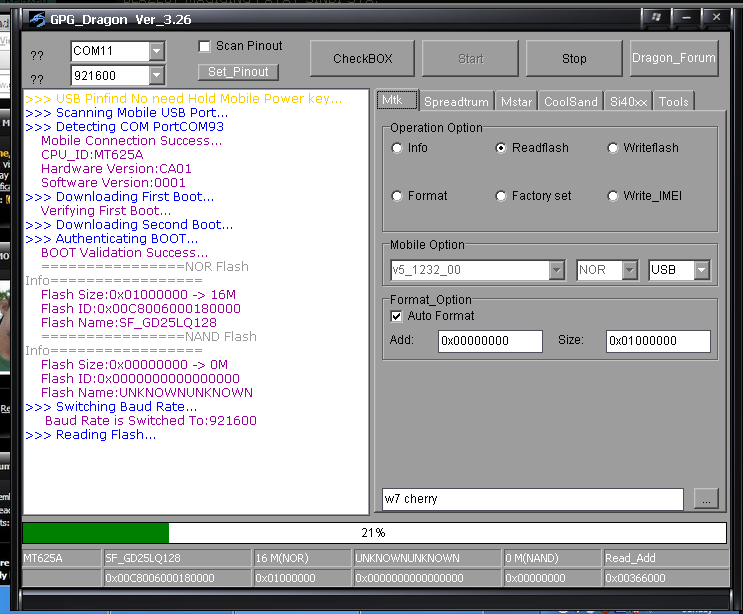Screen dimensions: 743x614
Task: Select the Info radio option
Action: tap(398, 148)
